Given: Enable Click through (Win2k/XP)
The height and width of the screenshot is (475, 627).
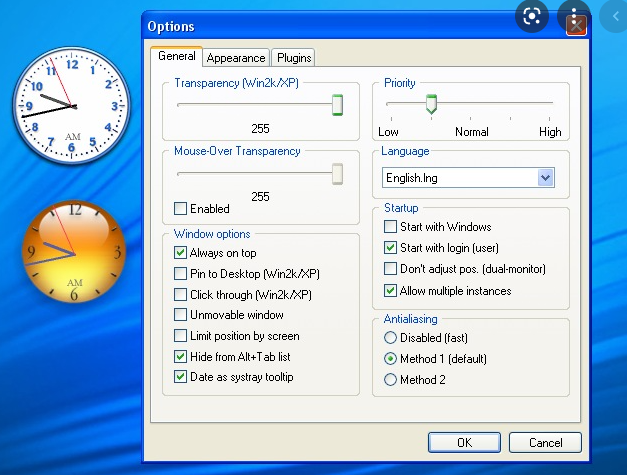Looking at the screenshot, I should (x=180, y=295).
